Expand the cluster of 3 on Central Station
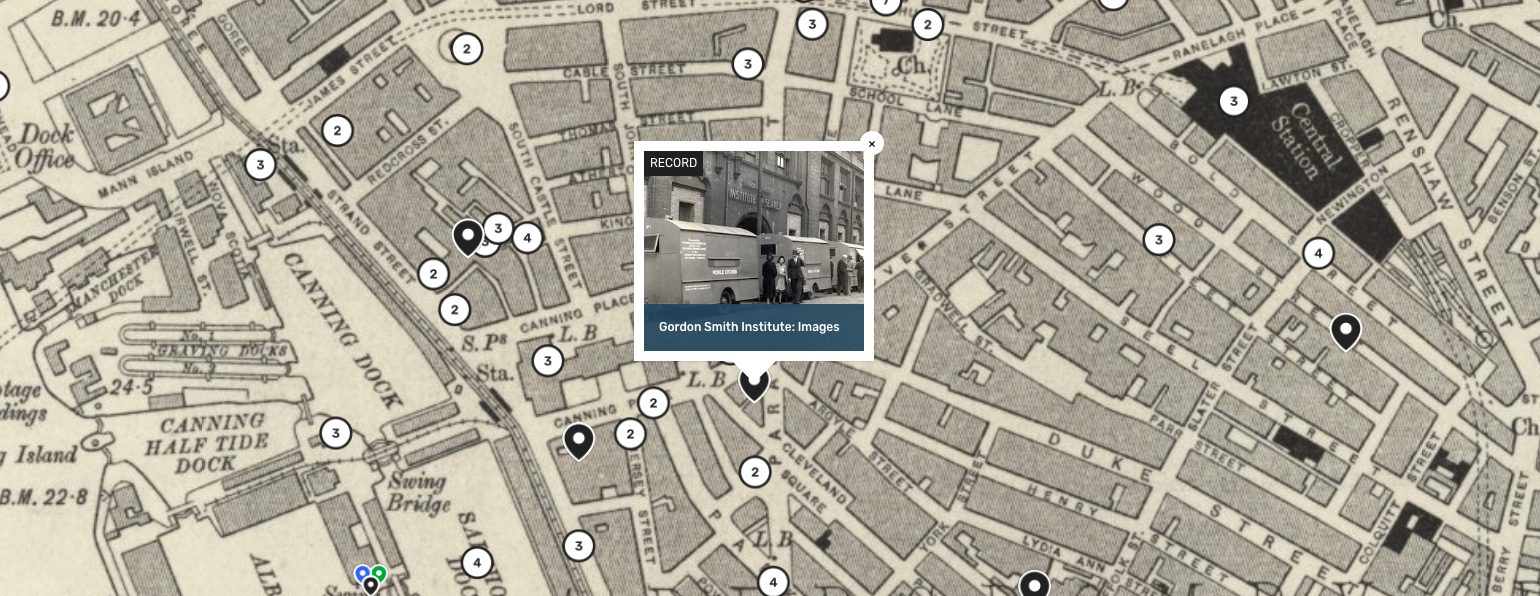1540x596 pixels. (x=1234, y=101)
